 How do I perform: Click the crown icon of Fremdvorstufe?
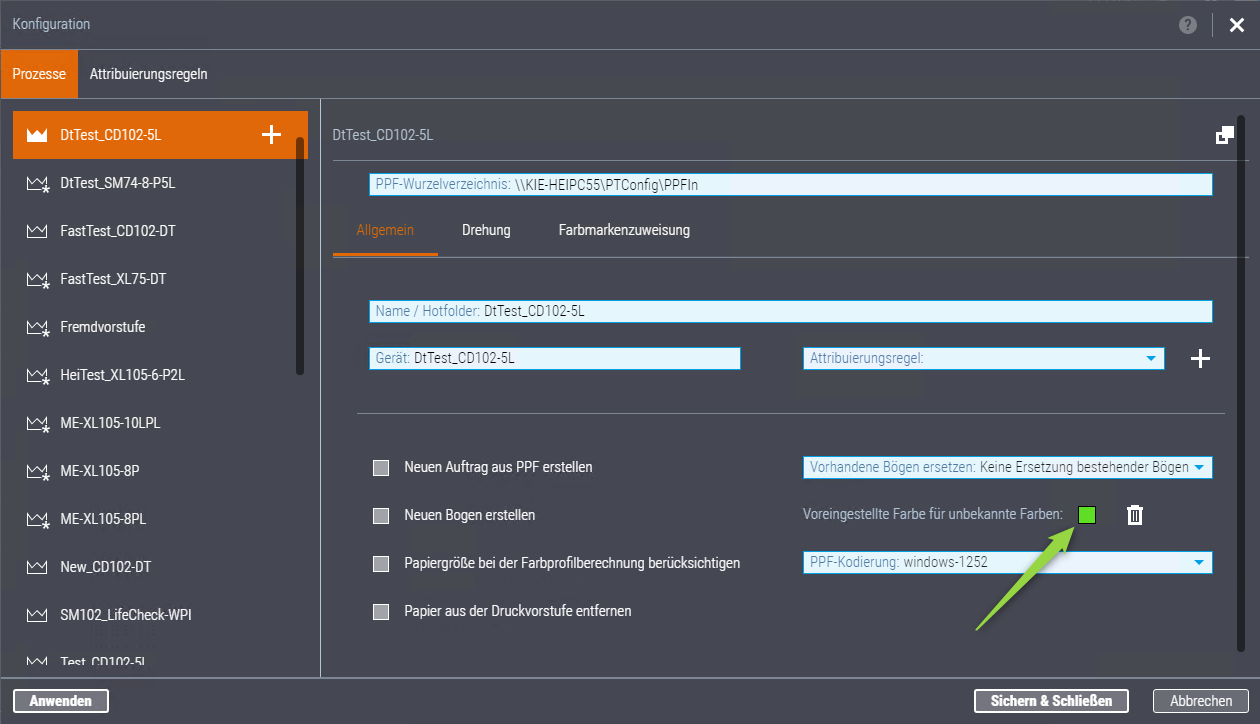[37, 327]
